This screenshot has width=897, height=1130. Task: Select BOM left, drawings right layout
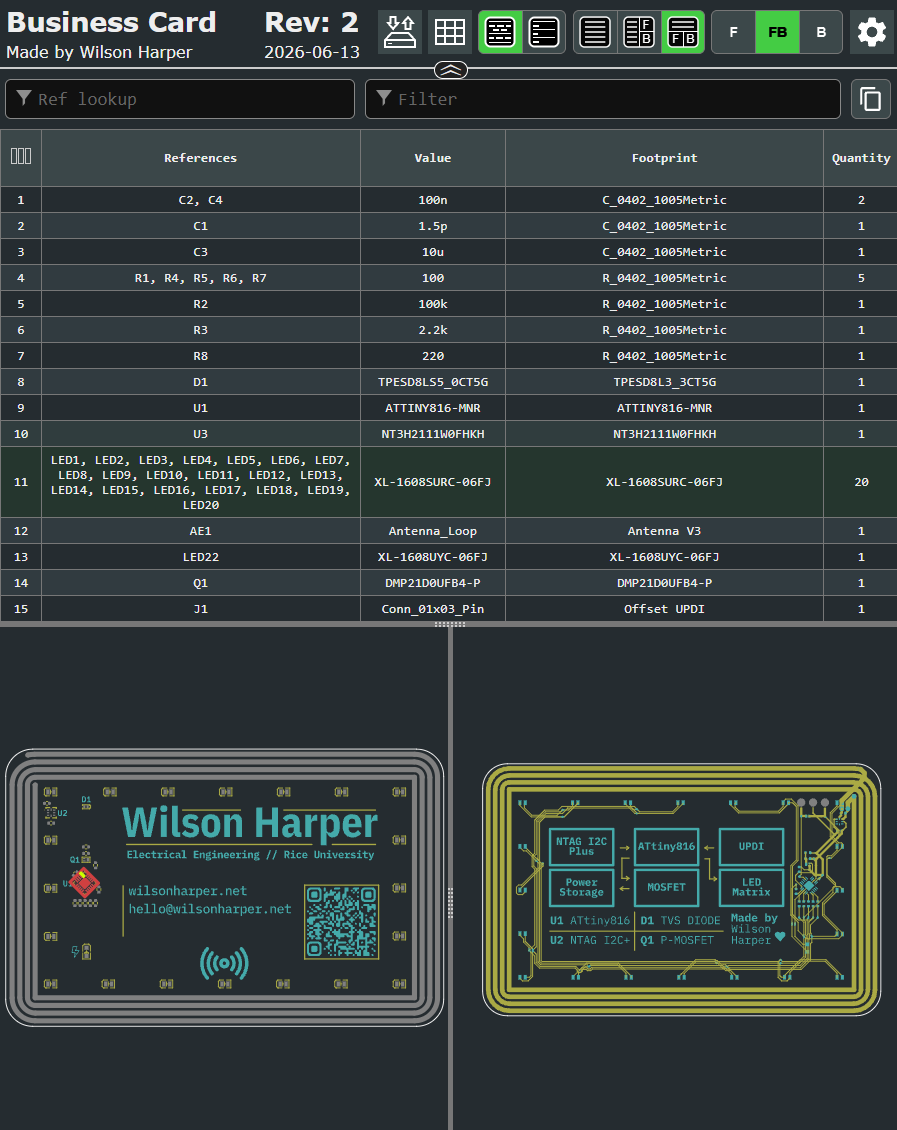[x=639, y=32]
